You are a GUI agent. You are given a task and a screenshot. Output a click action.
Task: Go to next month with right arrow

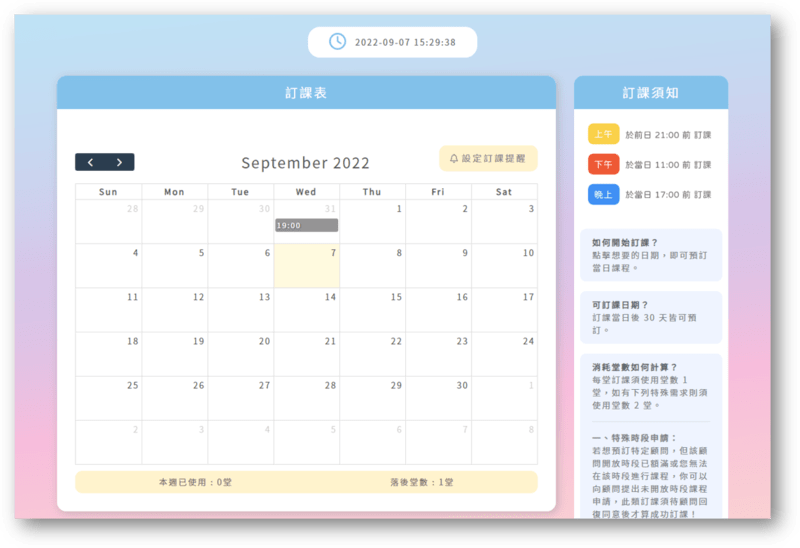click(x=120, y=162)
